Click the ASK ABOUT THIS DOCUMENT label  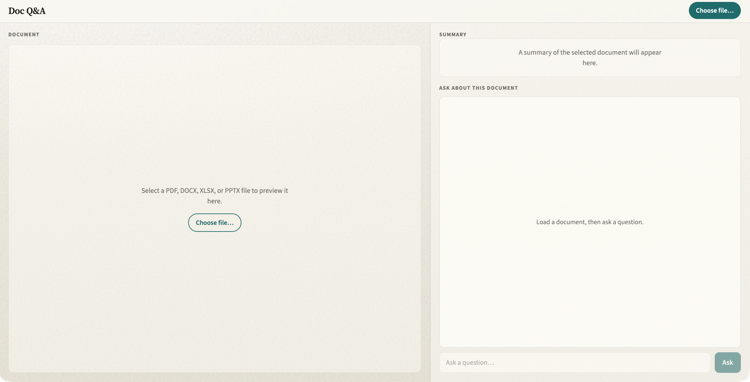[x=478, y=88]
